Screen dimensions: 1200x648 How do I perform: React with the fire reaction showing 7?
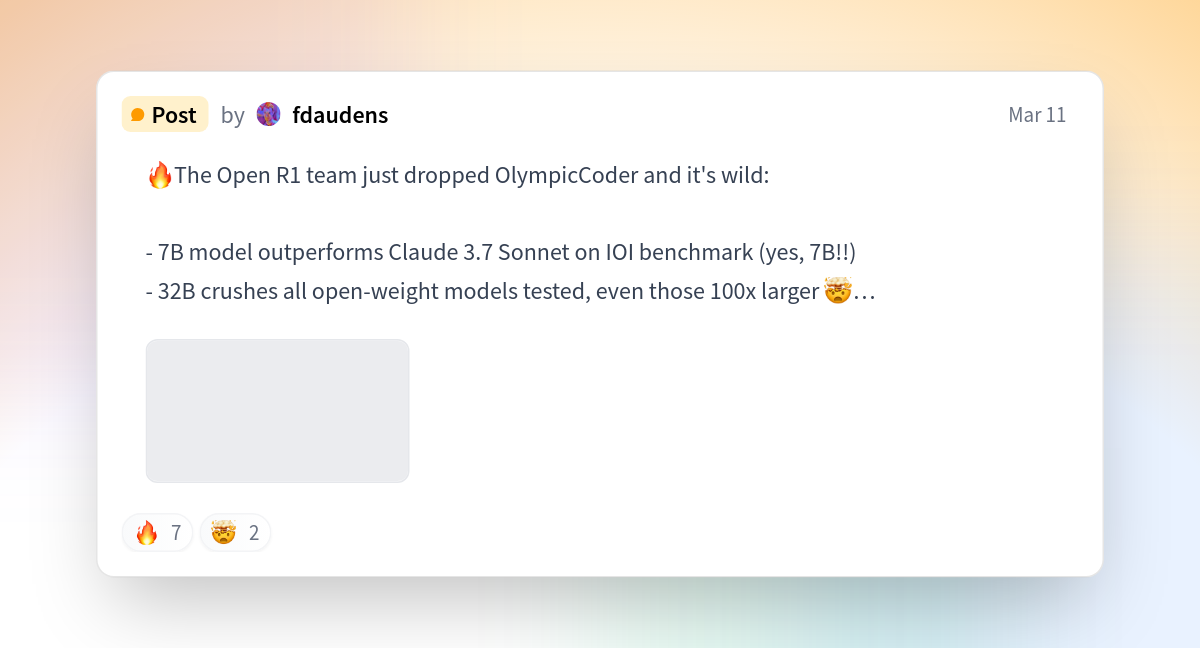coord(158,533)
